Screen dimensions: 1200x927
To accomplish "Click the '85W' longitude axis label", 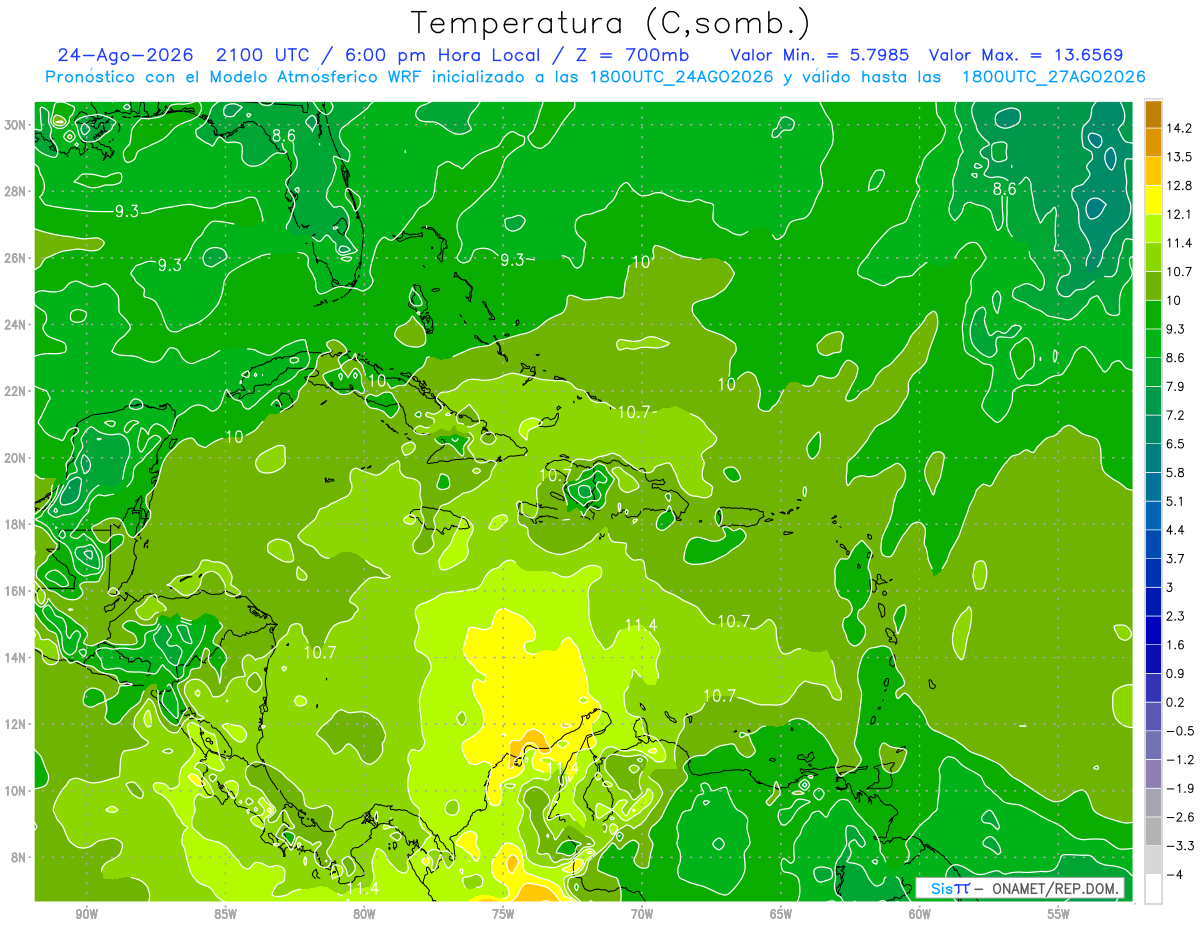I will (226, 913).
